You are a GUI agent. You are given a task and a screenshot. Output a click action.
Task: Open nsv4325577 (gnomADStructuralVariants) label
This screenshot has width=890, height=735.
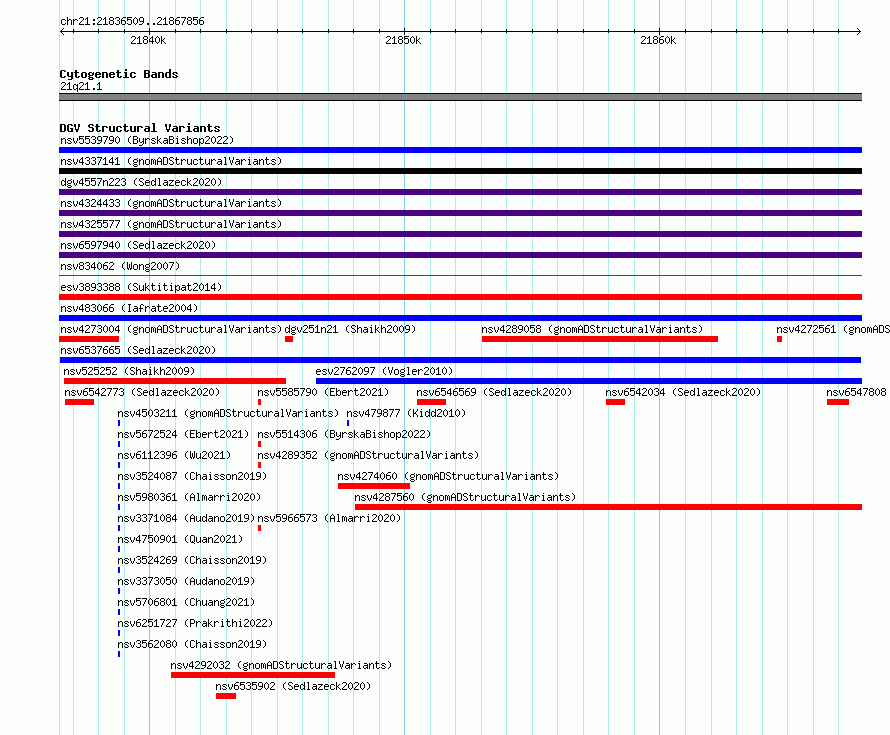coord(171,224)
